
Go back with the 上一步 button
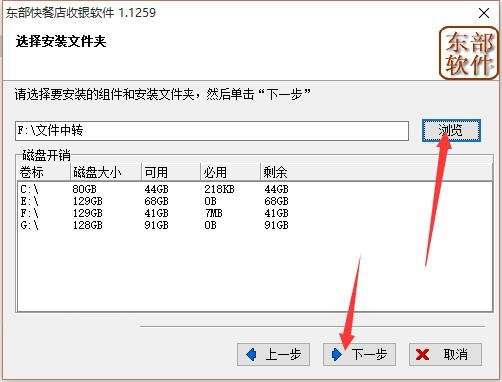pyautogui.click(x=273, y=354)
